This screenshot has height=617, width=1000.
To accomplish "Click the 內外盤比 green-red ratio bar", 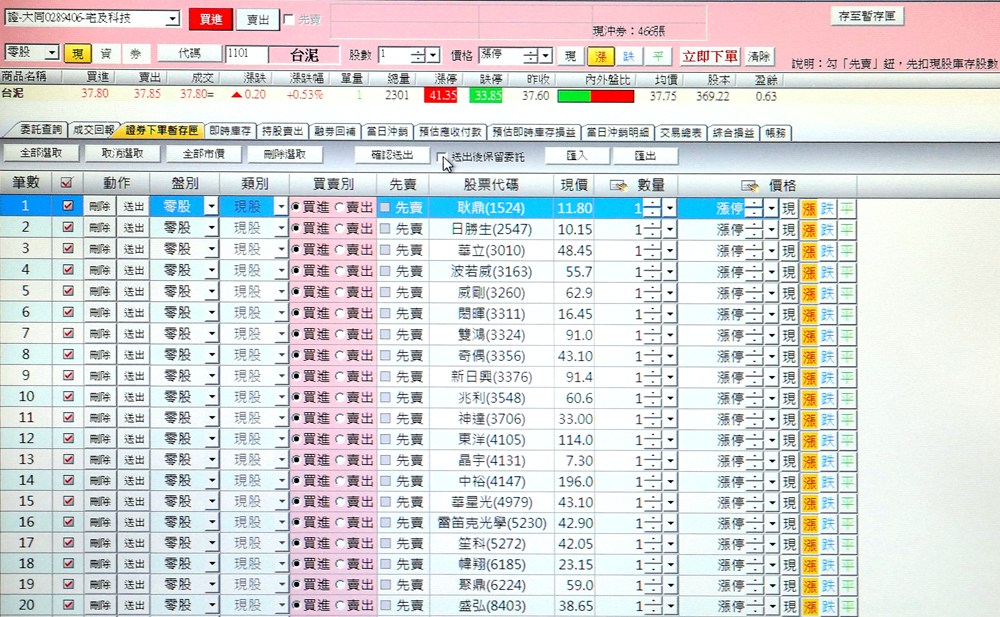I will pyautogui.click(x=596, y=96).
